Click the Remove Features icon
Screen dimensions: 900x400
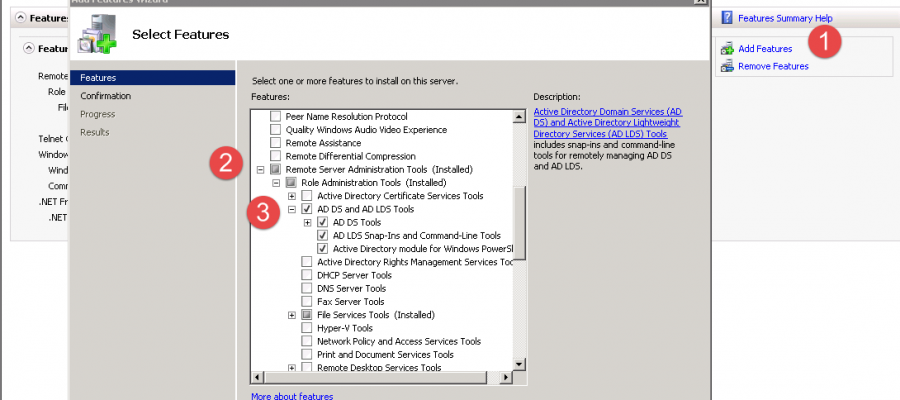click(x=727, y=66)
